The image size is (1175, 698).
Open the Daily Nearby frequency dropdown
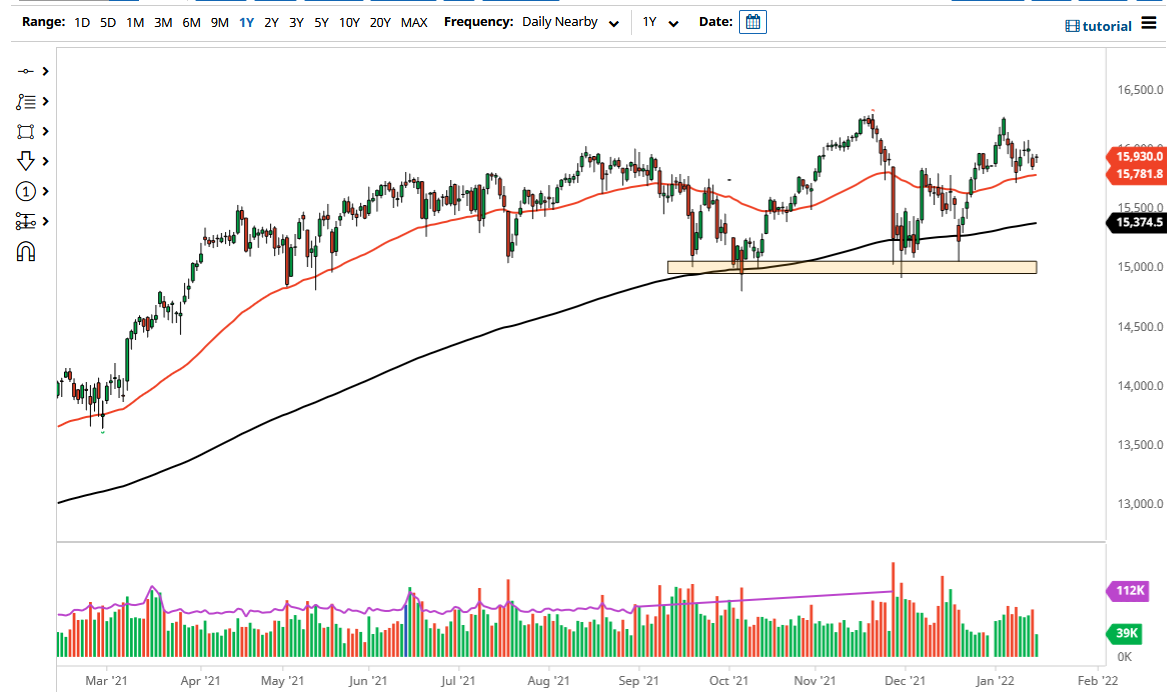click(x=570, y=21)
